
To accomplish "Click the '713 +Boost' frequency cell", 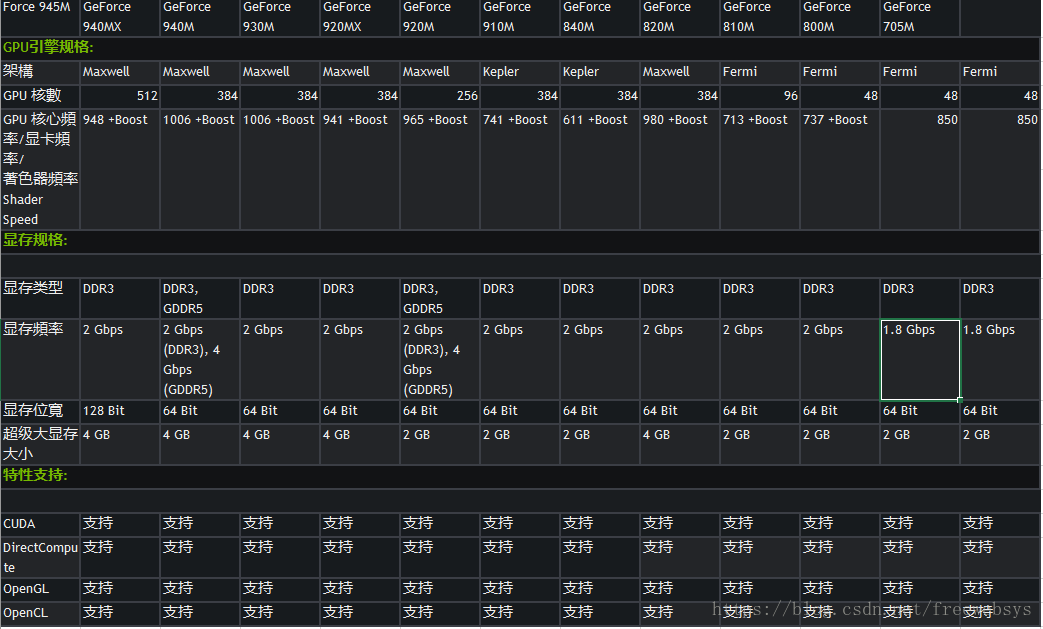I will 760,169.
